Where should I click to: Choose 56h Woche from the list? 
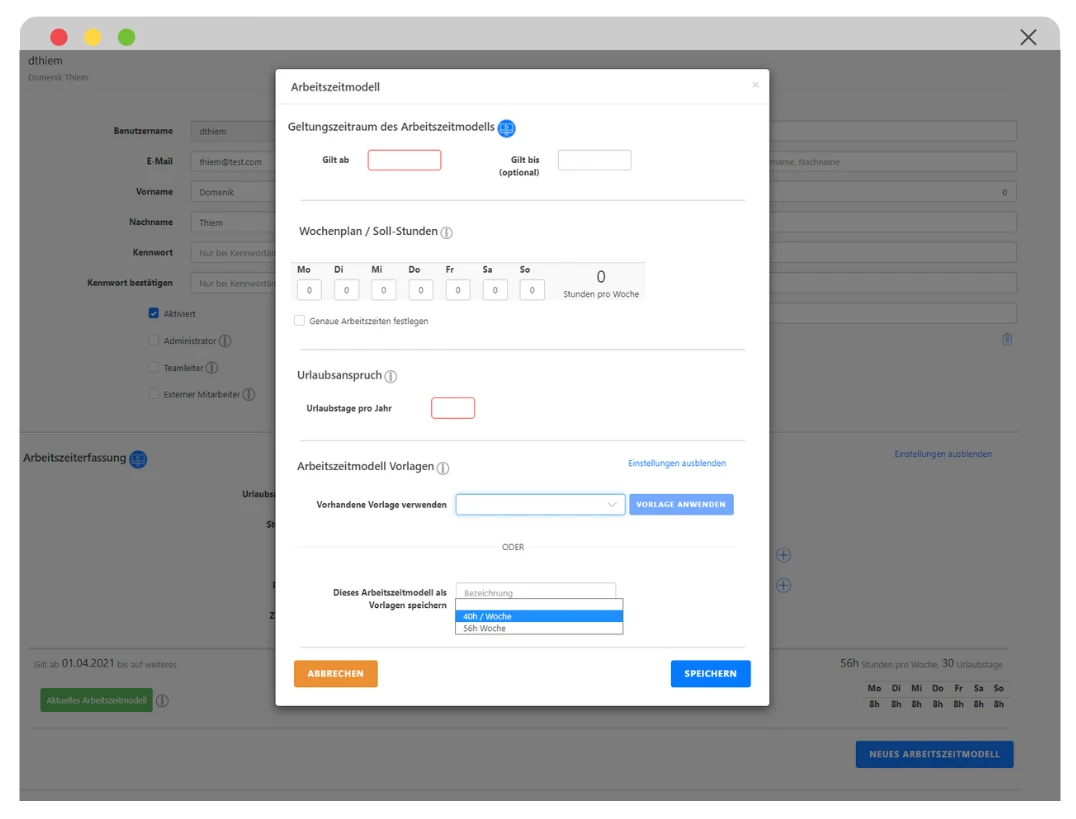coord(539,629)
